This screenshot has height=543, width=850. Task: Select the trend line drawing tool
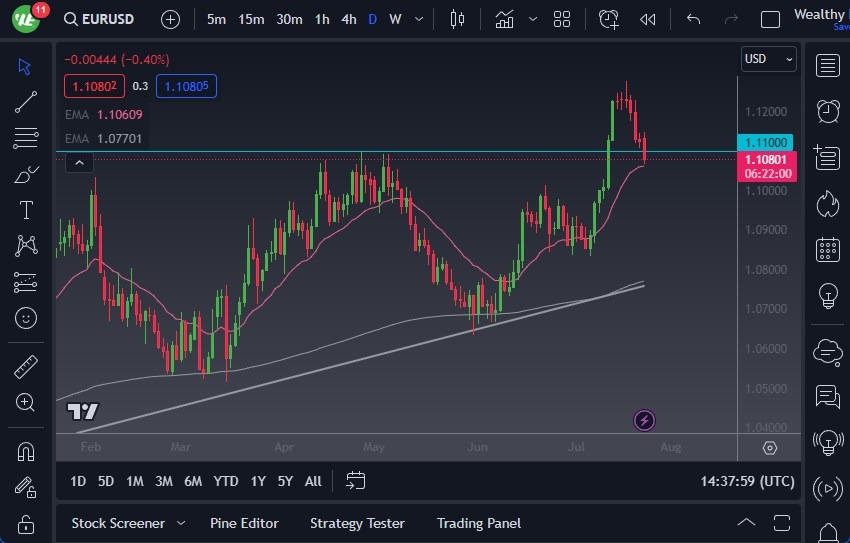click(26, 101)
